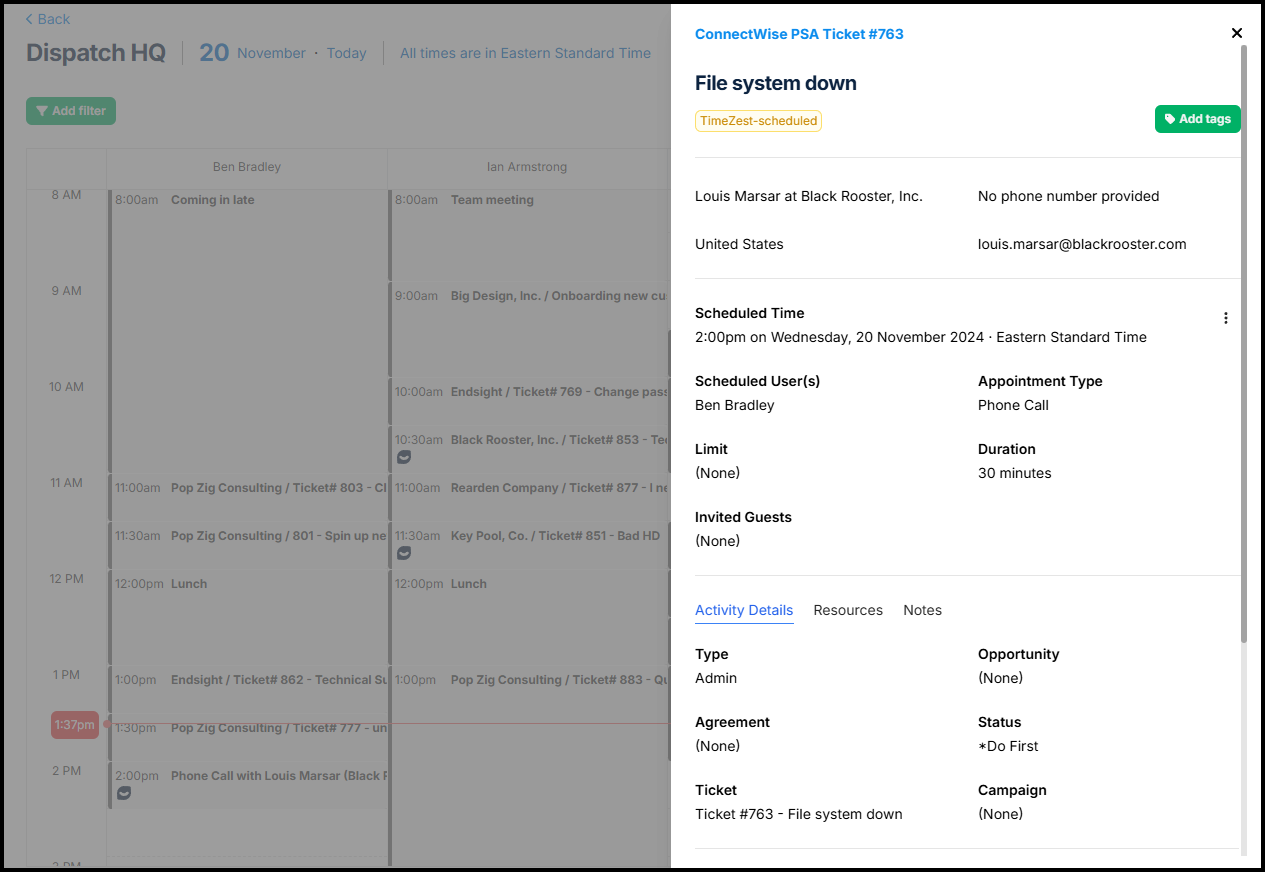Select the TimeZest-scheduled tag
The height and width of the screenshot is (872, 1265).
pyautogui.click(x=758, y=121)
